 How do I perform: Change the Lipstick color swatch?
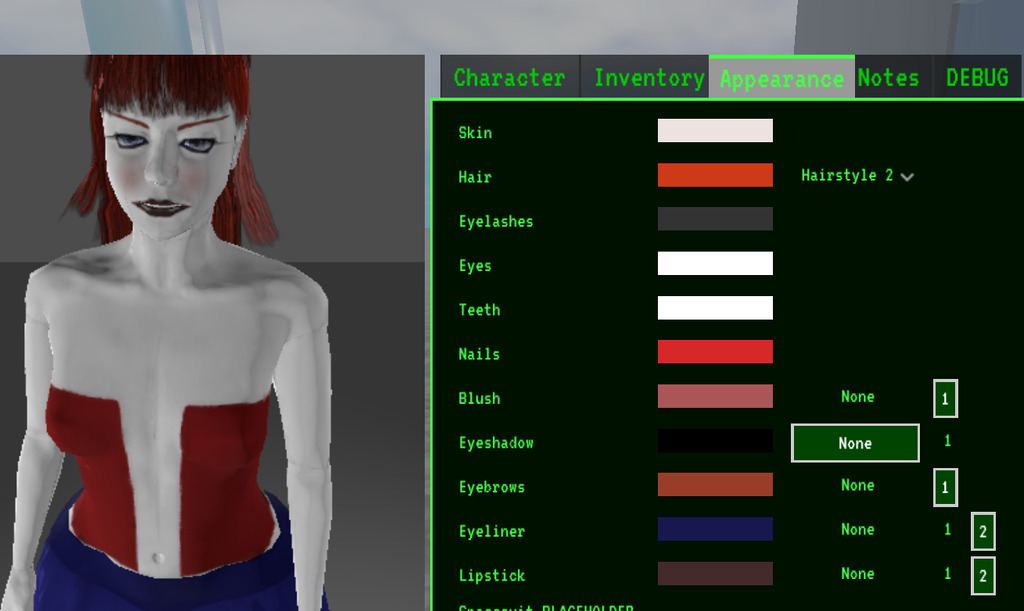click(714, 573)
